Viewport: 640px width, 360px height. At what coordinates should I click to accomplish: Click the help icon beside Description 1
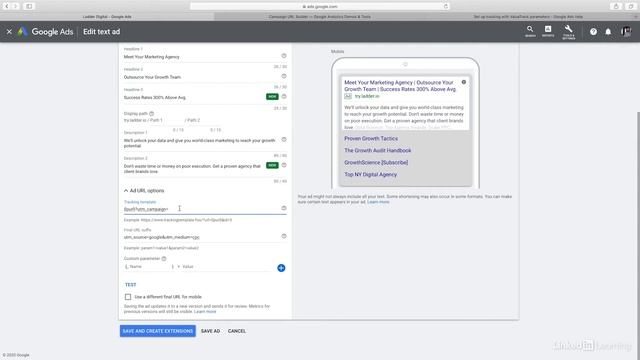284,140
